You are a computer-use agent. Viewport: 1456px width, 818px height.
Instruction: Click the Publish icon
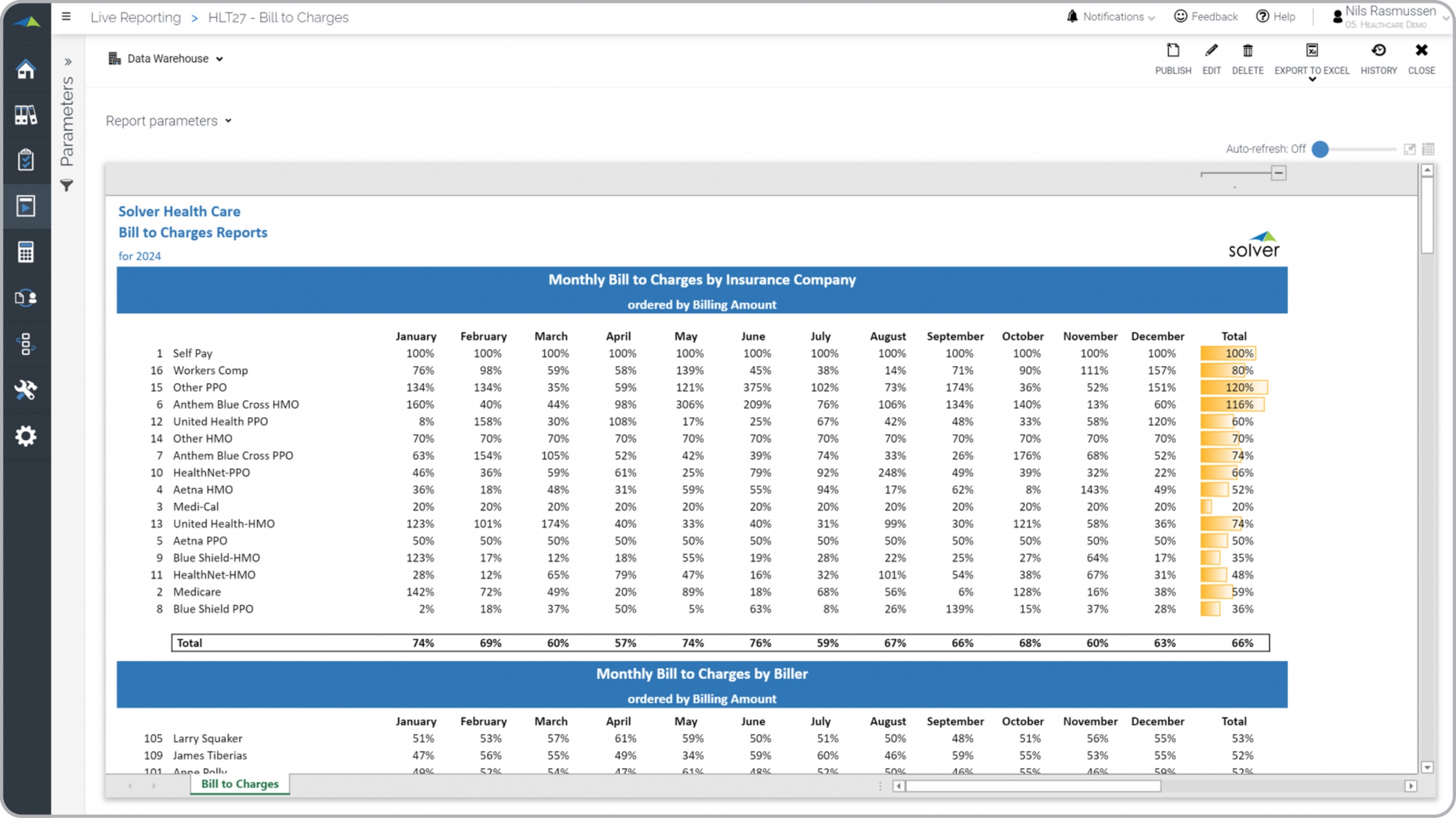[x=1173, y=50]
